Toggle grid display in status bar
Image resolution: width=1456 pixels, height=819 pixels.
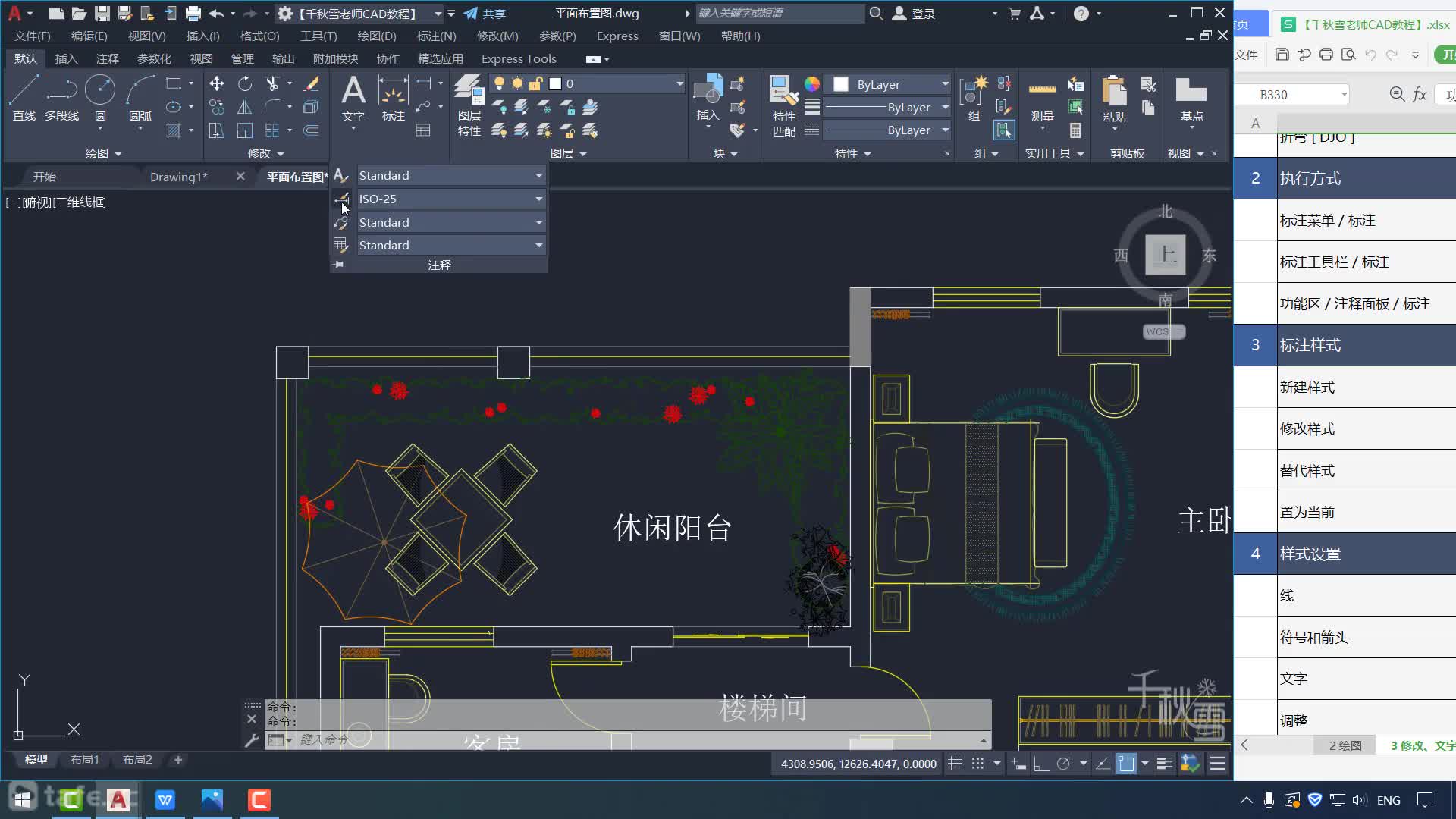click(955, 764)
